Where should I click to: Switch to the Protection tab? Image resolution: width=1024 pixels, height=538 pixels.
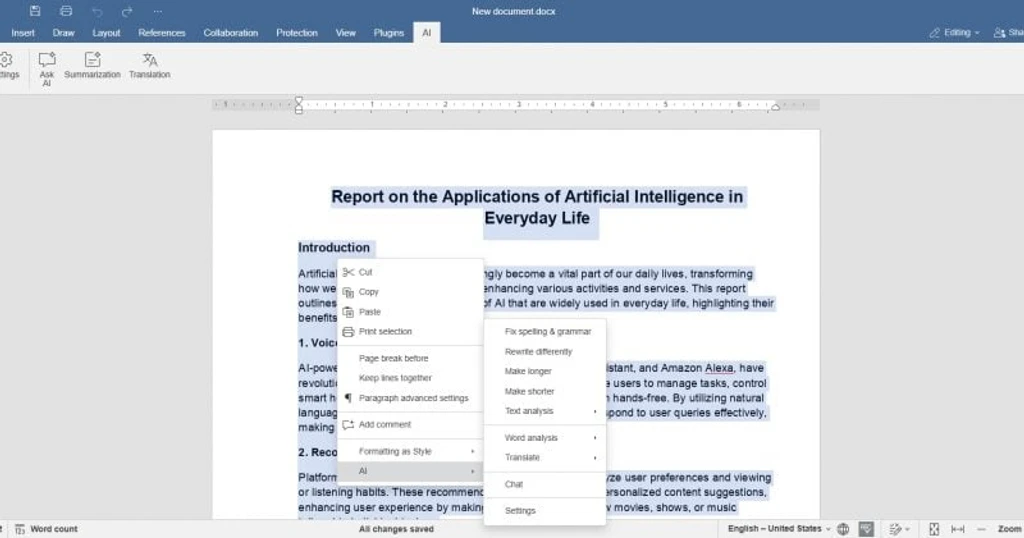(x=296, y=33)
